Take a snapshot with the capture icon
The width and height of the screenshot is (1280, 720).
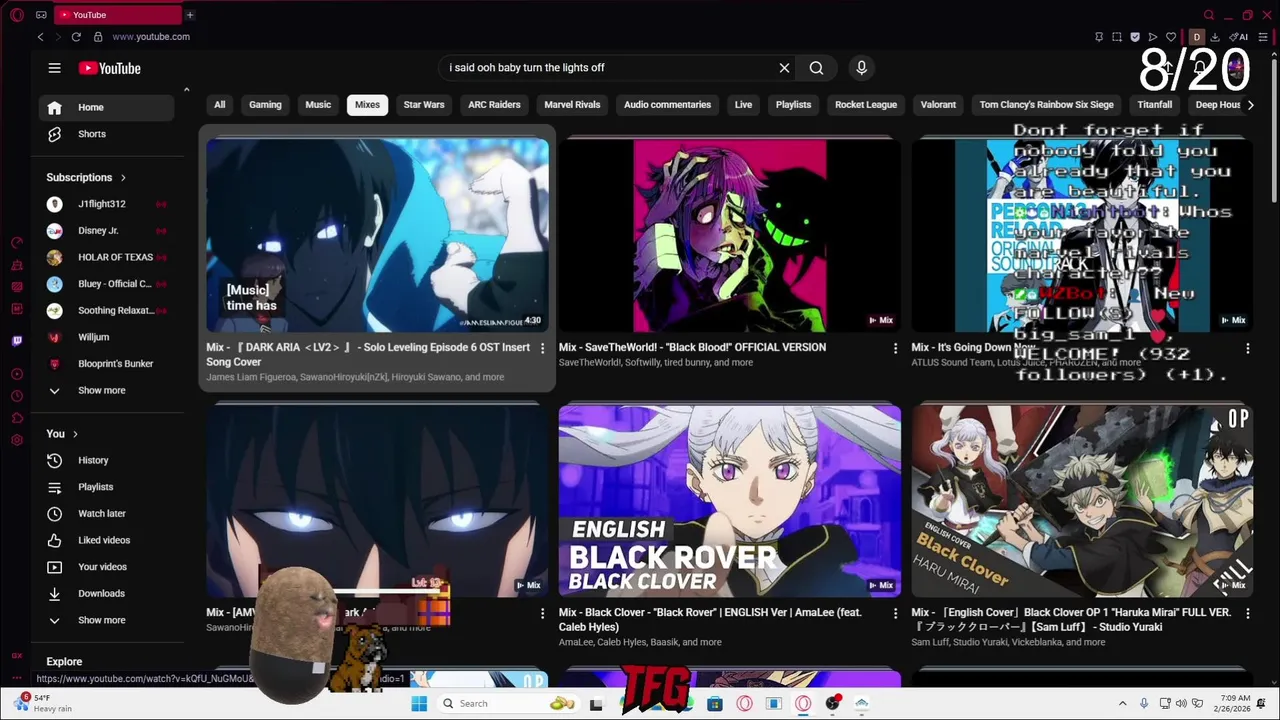(1117, 37)
